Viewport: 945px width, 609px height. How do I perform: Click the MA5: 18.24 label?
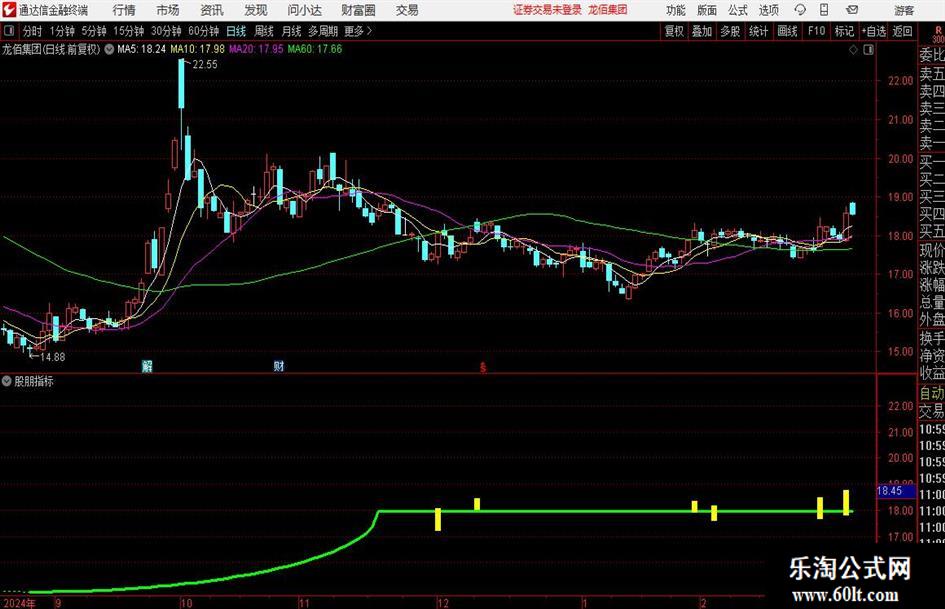pyautogui.click(x=142, y=49)
